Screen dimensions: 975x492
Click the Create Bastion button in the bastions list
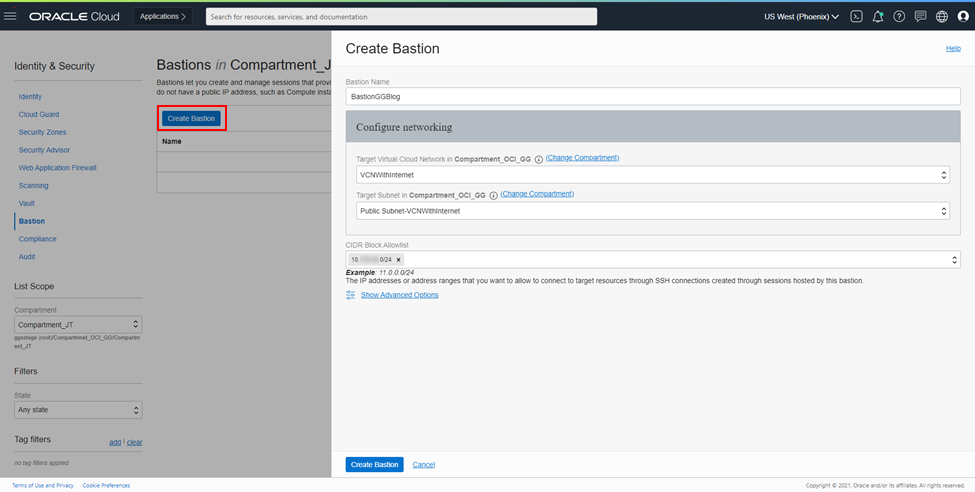coord(191,118)
